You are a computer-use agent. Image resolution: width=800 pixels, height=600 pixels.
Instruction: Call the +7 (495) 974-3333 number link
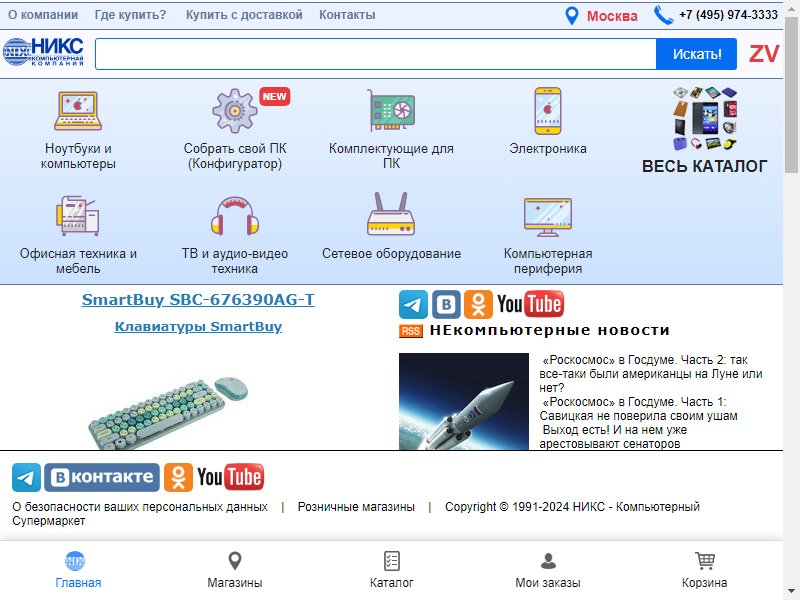coord(729,15)
